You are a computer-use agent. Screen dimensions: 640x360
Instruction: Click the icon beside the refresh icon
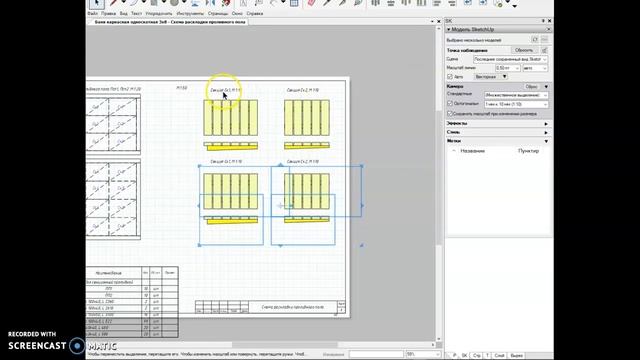click(x=544, y=40)
